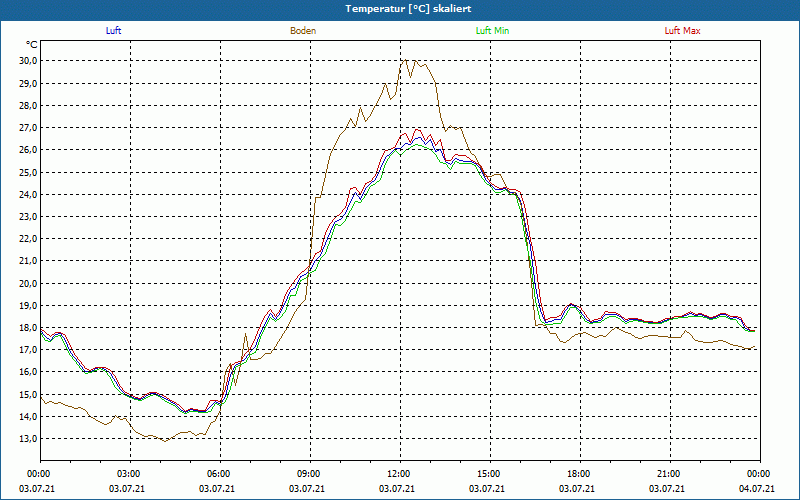
Task: Click the 23,0 y-axis value
Action: click(29, 216)
